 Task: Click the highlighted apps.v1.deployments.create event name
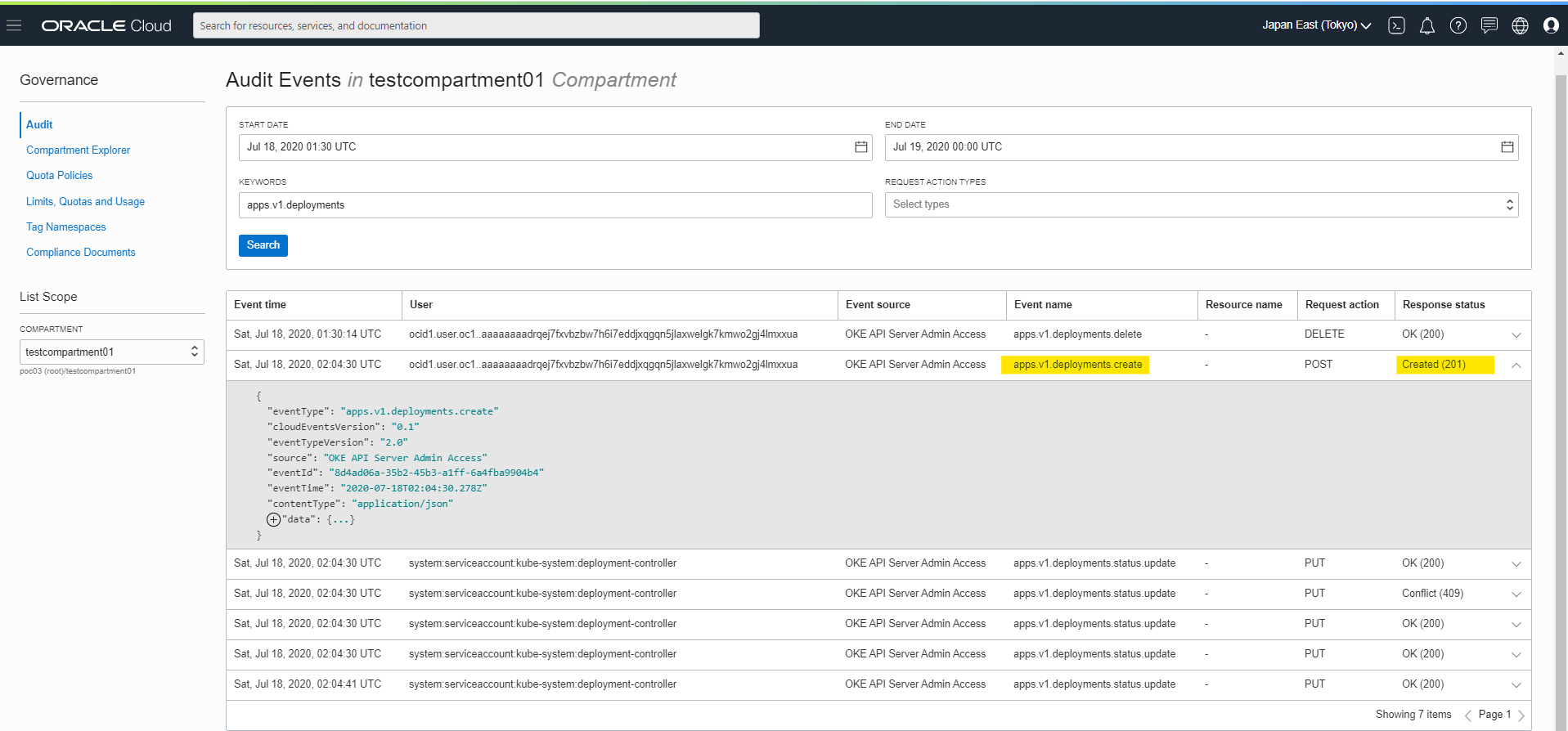pos(1077,364)
